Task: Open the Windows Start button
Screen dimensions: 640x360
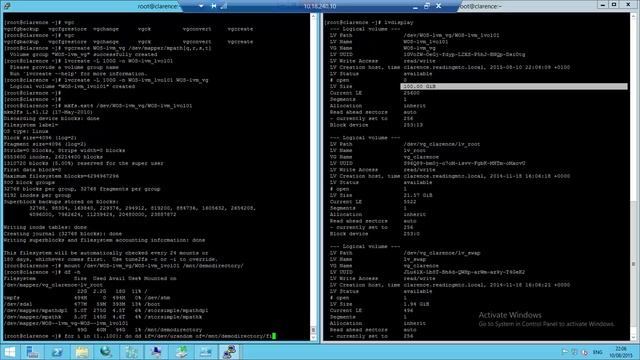Action: point(9,352)
